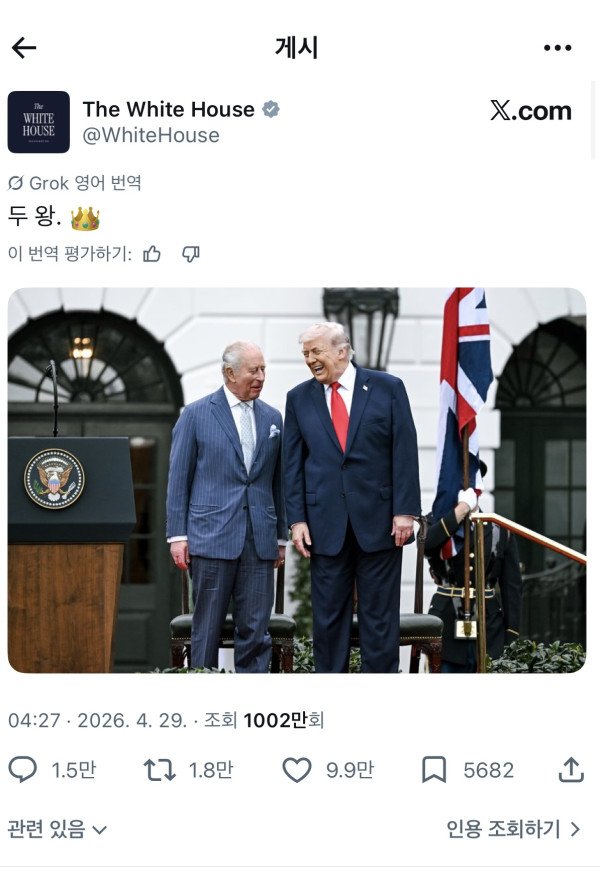Open The White House account name
Image resolution: width=600 pixels, height=882 pixels.
pyautogui.click(x=169, y=109)
